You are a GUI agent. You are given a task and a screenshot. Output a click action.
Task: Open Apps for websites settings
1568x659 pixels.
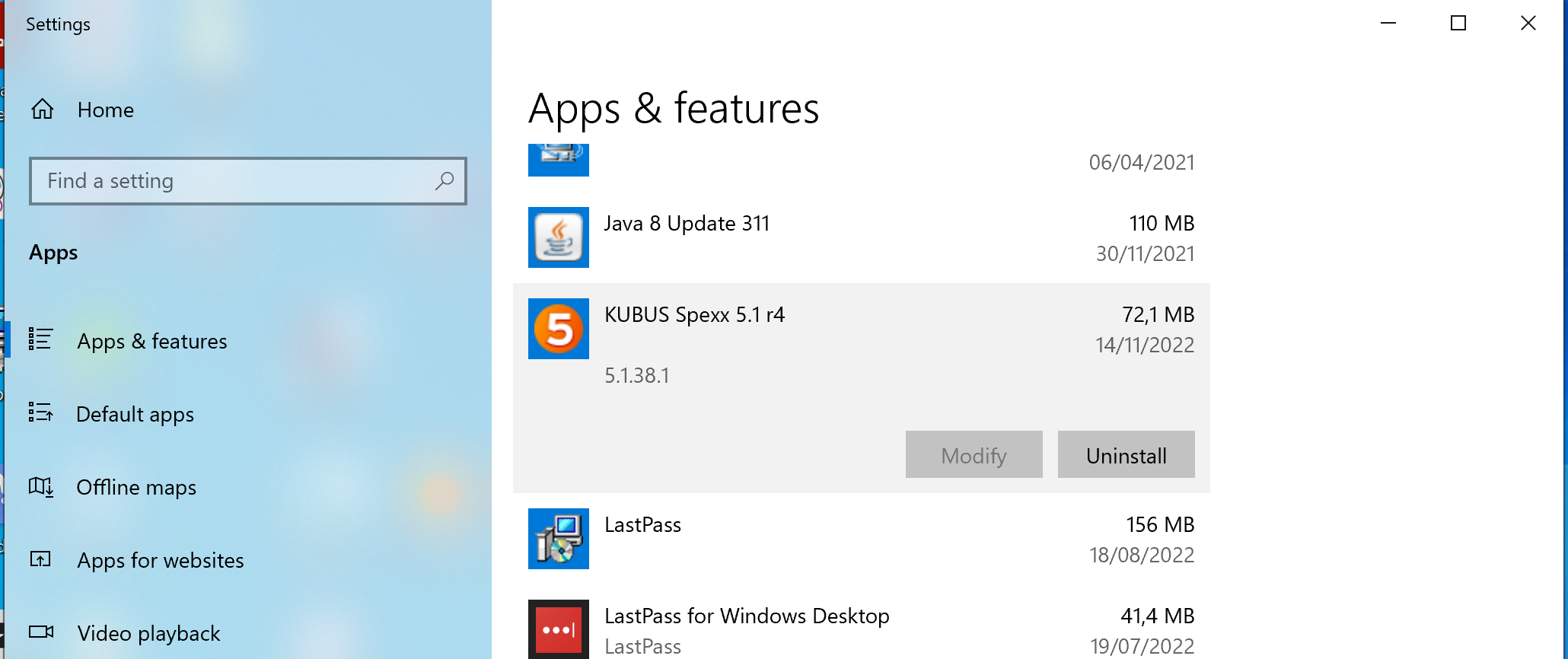tap(161, 560)
